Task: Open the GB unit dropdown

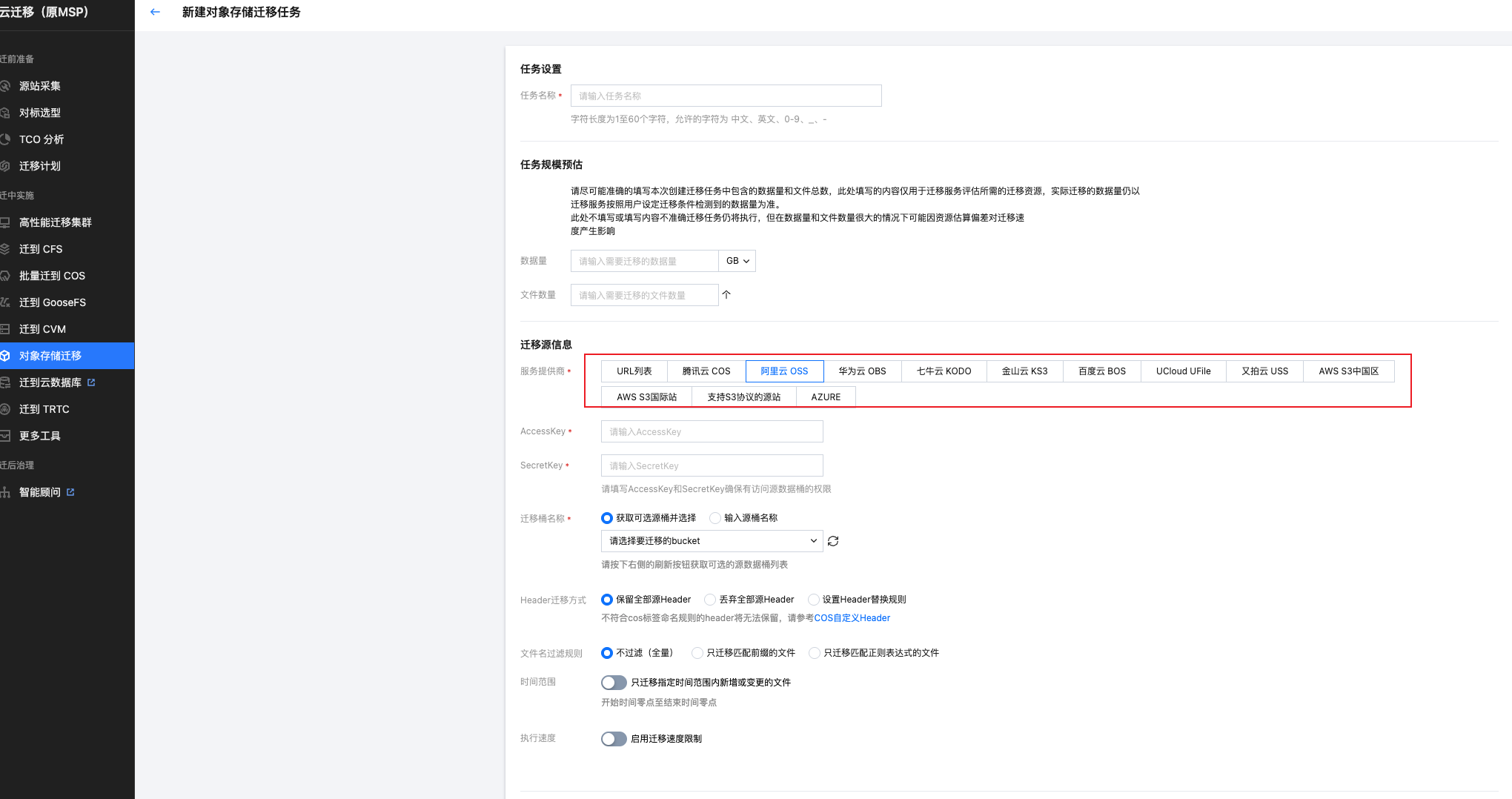Action: [736, 261]
